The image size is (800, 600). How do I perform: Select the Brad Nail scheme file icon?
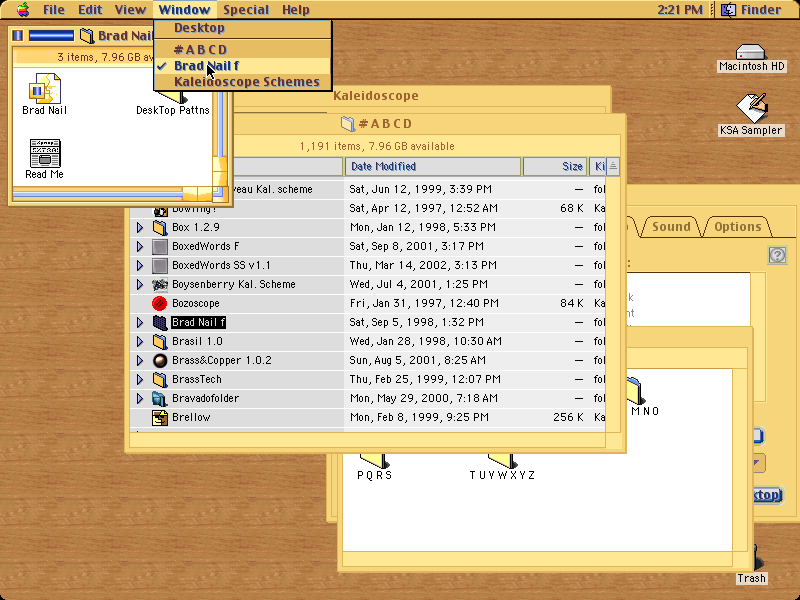point(44,88)
